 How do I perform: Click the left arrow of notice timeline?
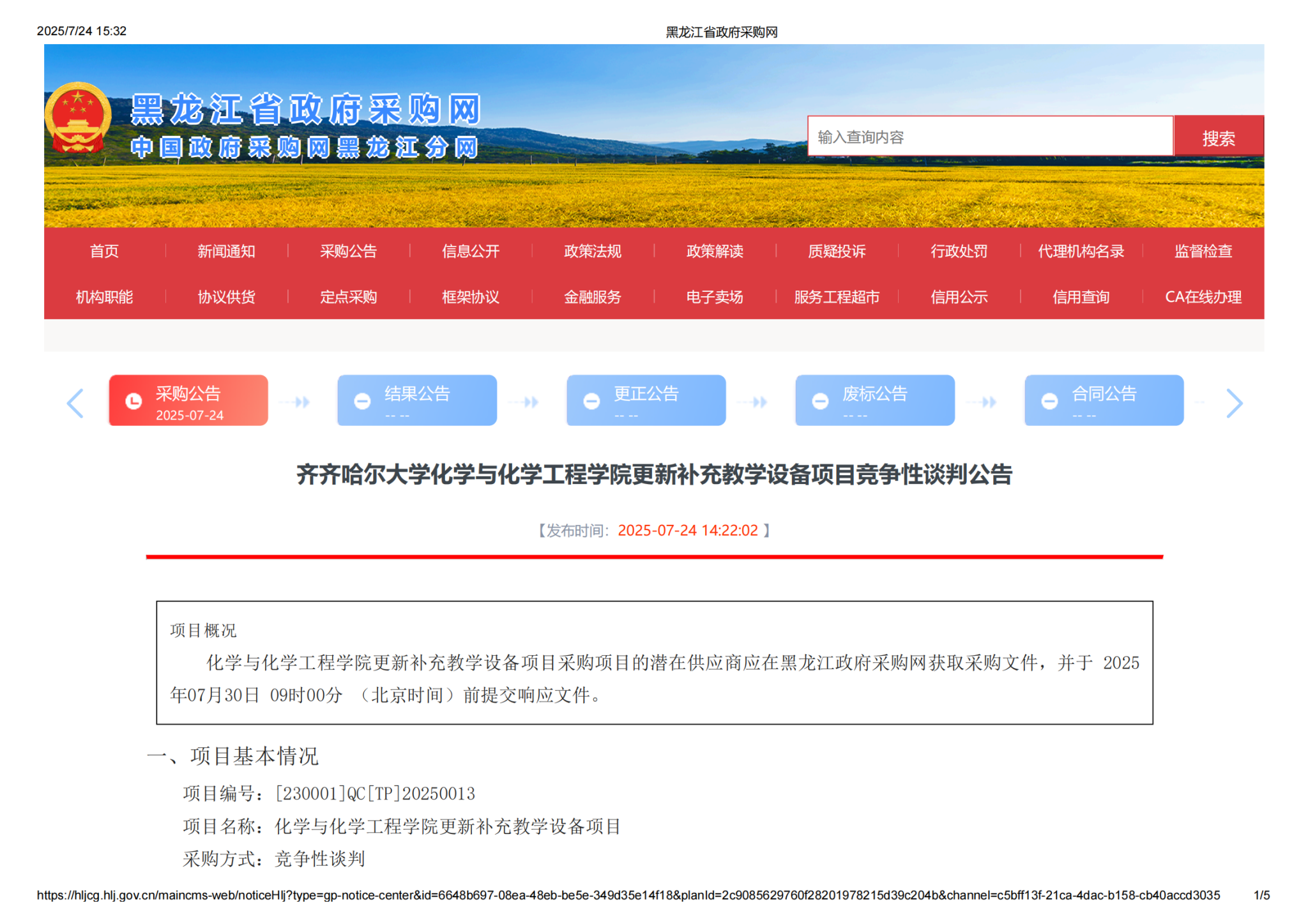pos(75,403)
